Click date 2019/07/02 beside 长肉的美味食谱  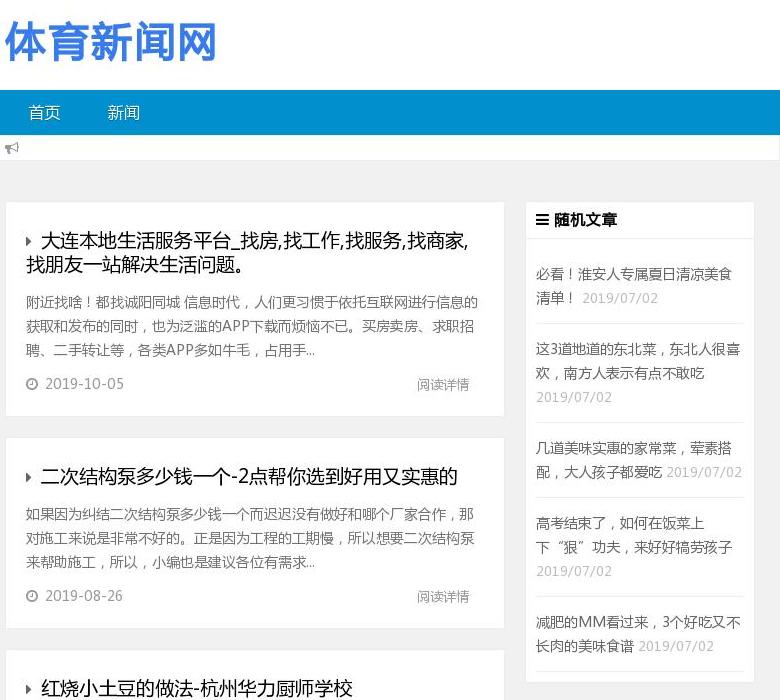tap(676, 646)
